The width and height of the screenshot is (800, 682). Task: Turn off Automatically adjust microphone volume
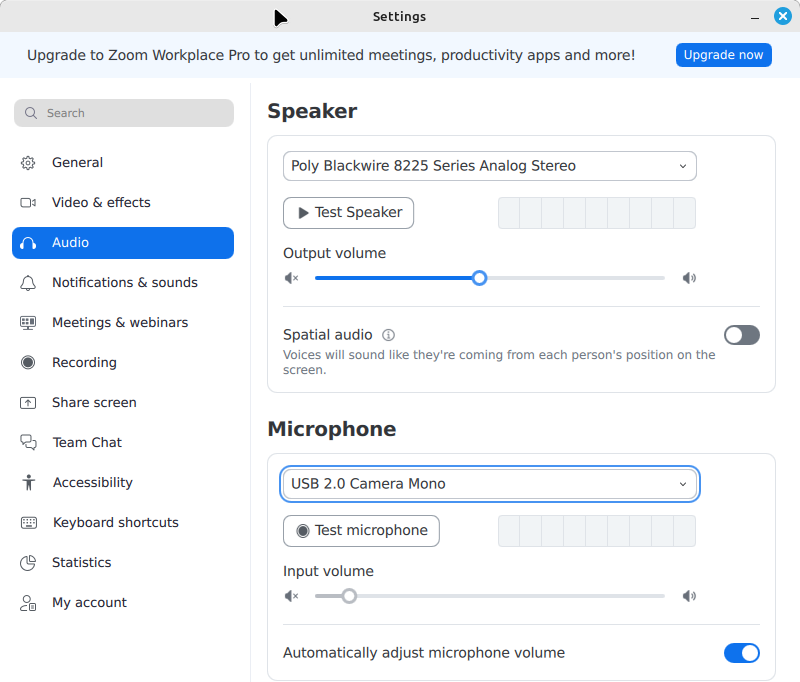741,653
